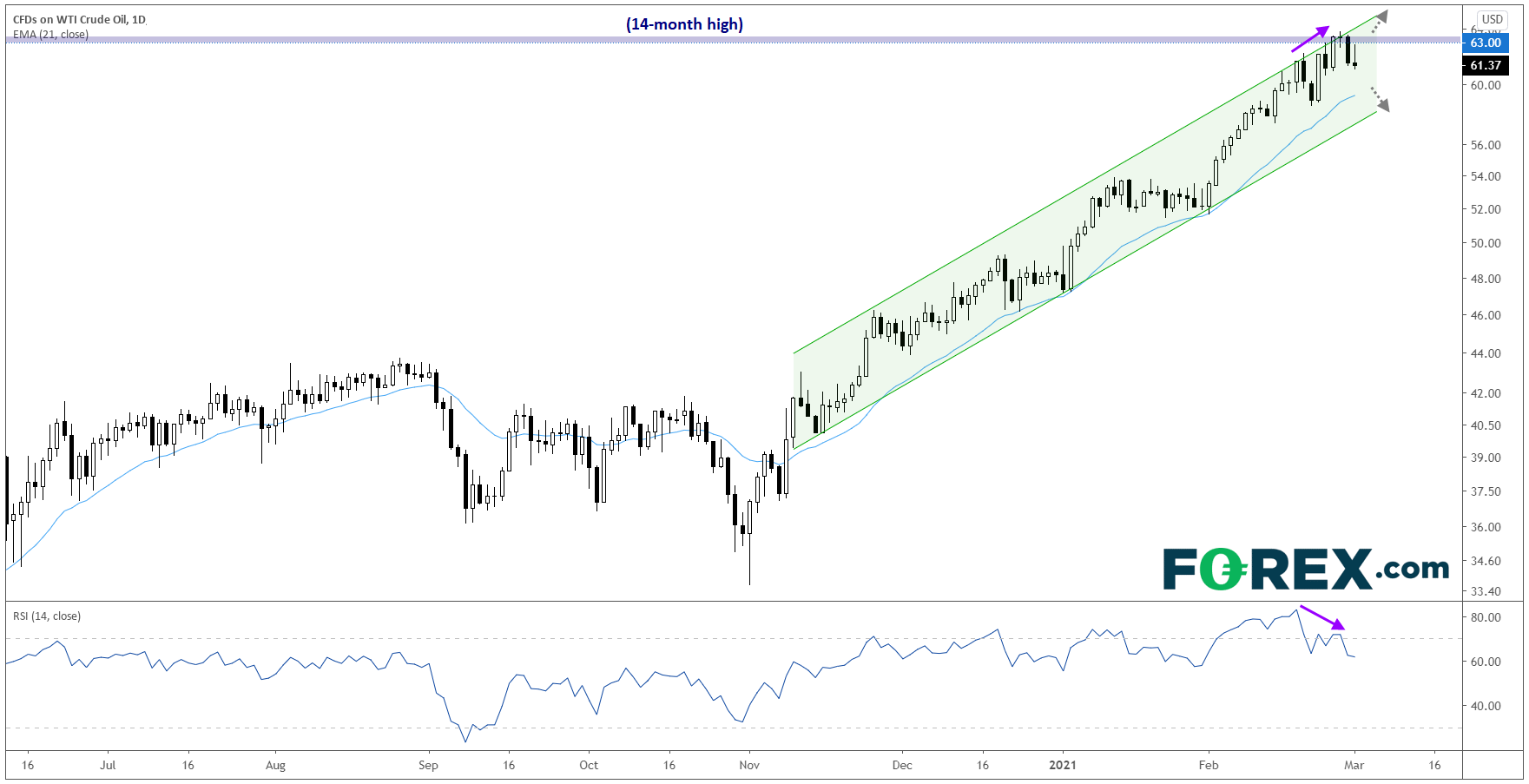Image resolution: width=1529 pixels, height=784 pixels.
Task: Click the RSI (14, close) indicator label
Action: 47,616
